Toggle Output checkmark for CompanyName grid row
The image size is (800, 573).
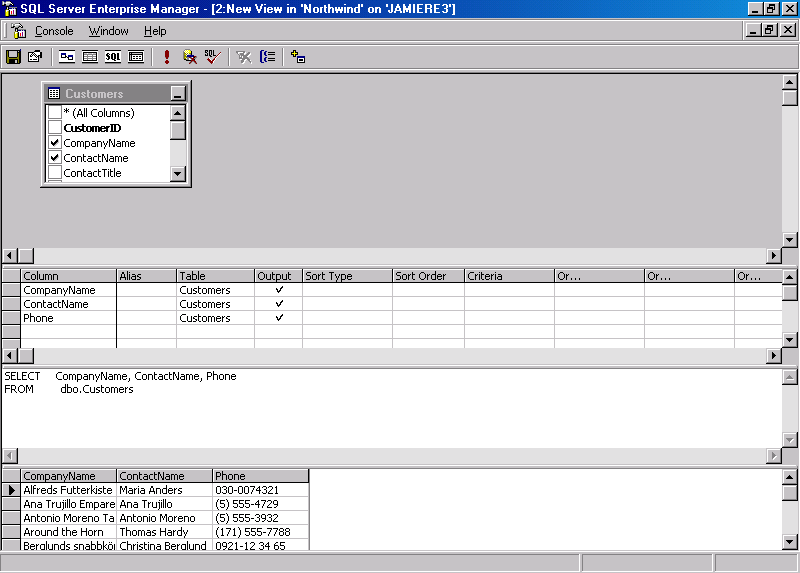coord(279,290)
